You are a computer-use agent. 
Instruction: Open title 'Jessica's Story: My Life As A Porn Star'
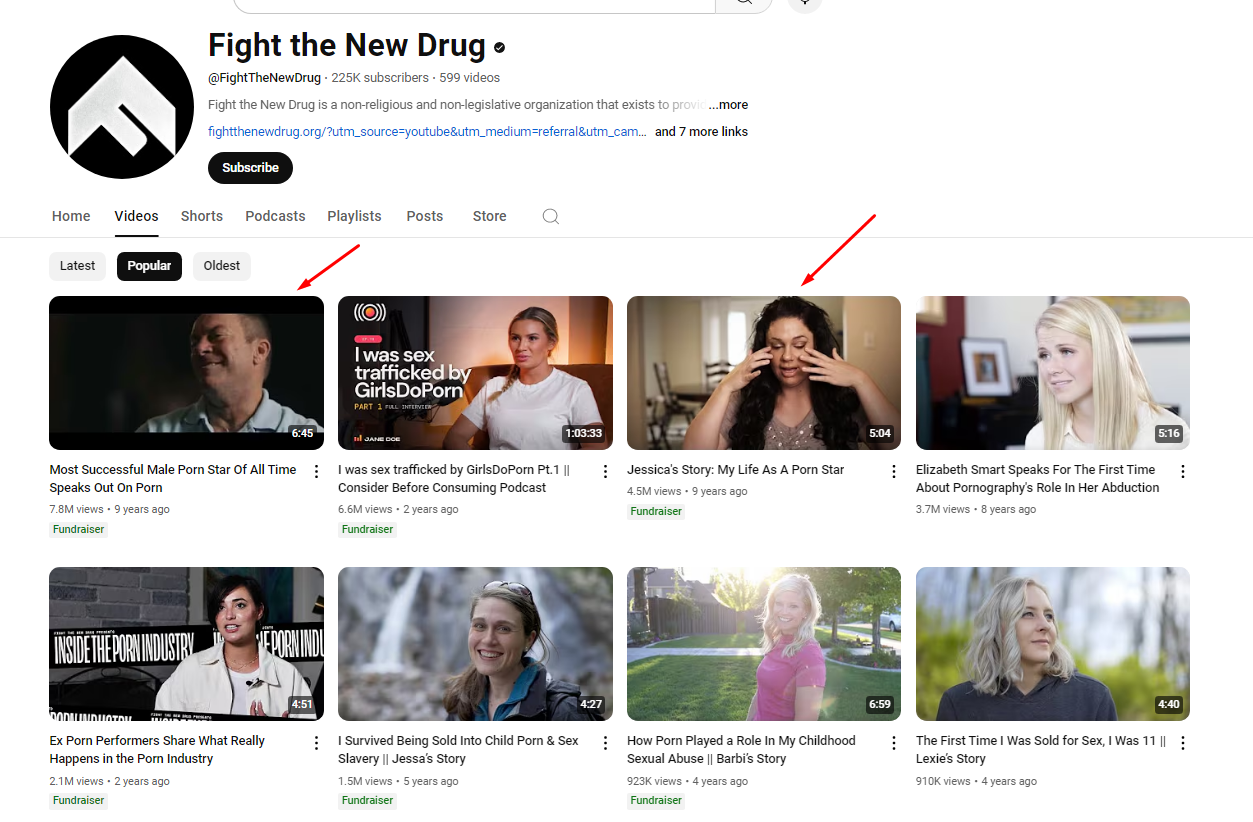click(x=735, y=470)
